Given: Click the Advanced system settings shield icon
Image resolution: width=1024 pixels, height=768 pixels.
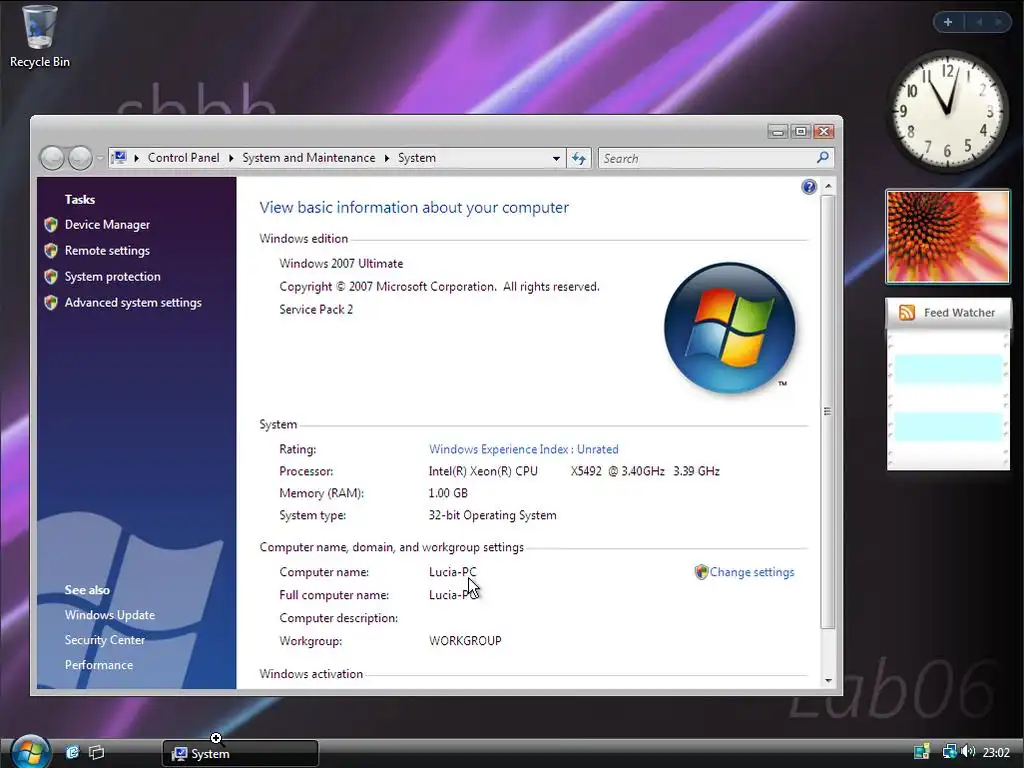Looking at the screenshot, I should [51, 303].
